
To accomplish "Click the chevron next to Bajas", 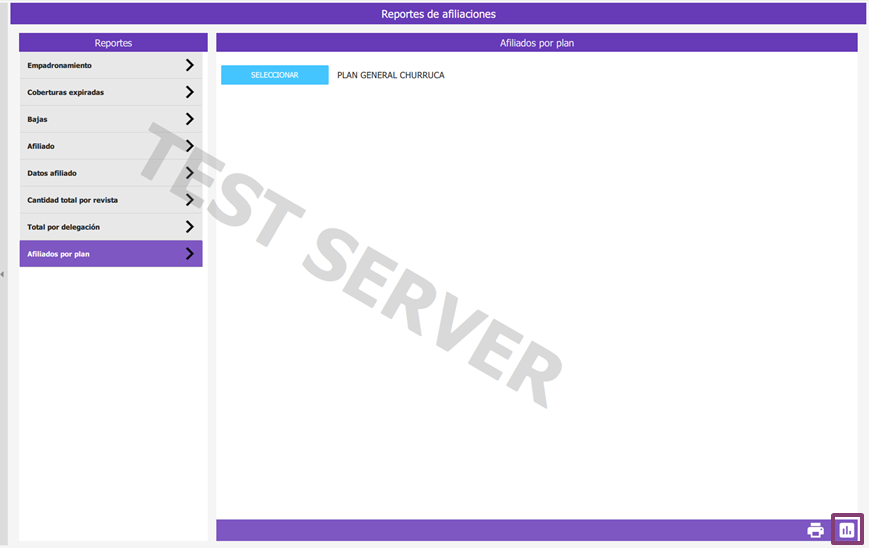I will click(190, 119).
